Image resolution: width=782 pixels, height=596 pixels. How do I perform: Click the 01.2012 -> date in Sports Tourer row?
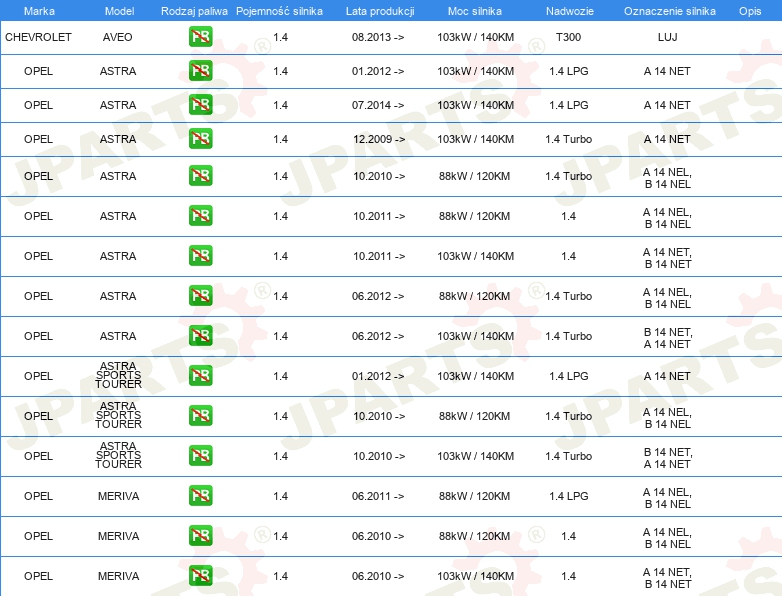[378, 376]
